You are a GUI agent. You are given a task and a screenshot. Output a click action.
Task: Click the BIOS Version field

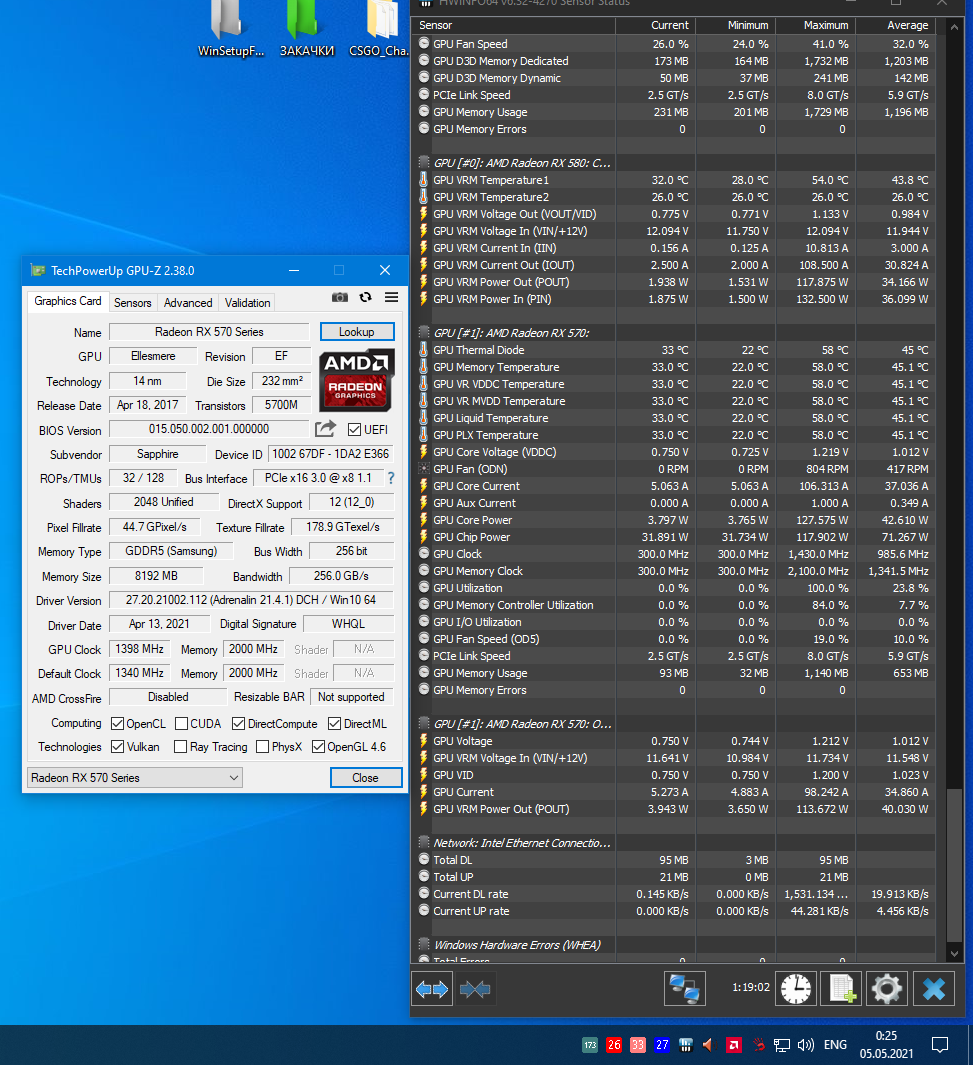coord(209,429)
